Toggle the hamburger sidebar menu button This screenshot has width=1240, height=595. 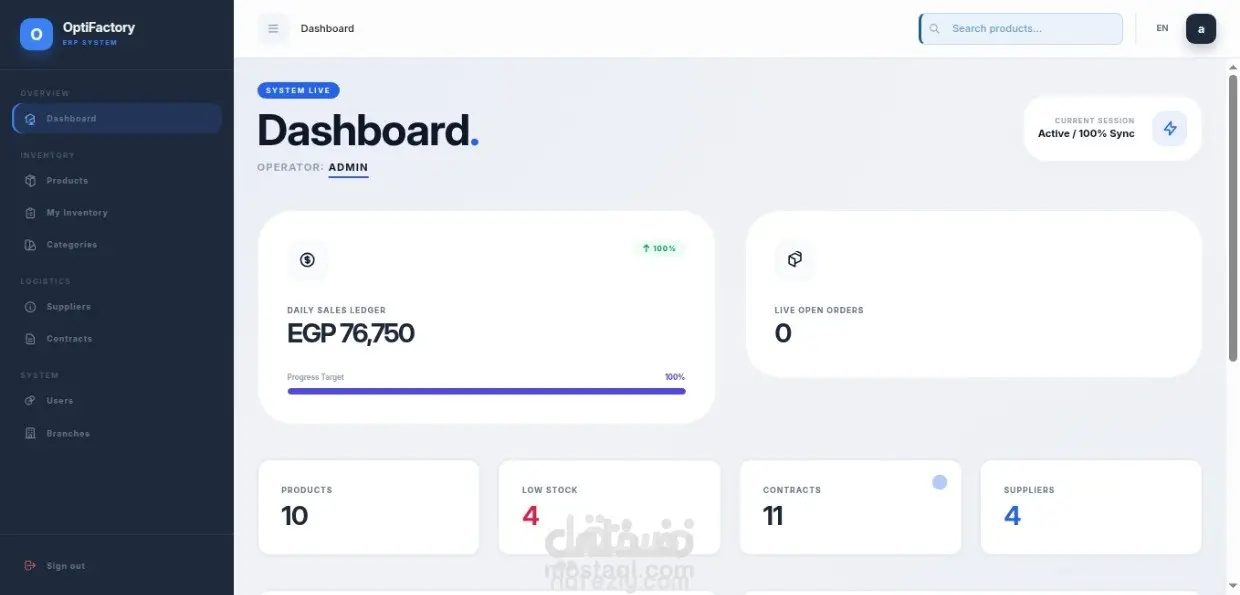coord(273,29)
